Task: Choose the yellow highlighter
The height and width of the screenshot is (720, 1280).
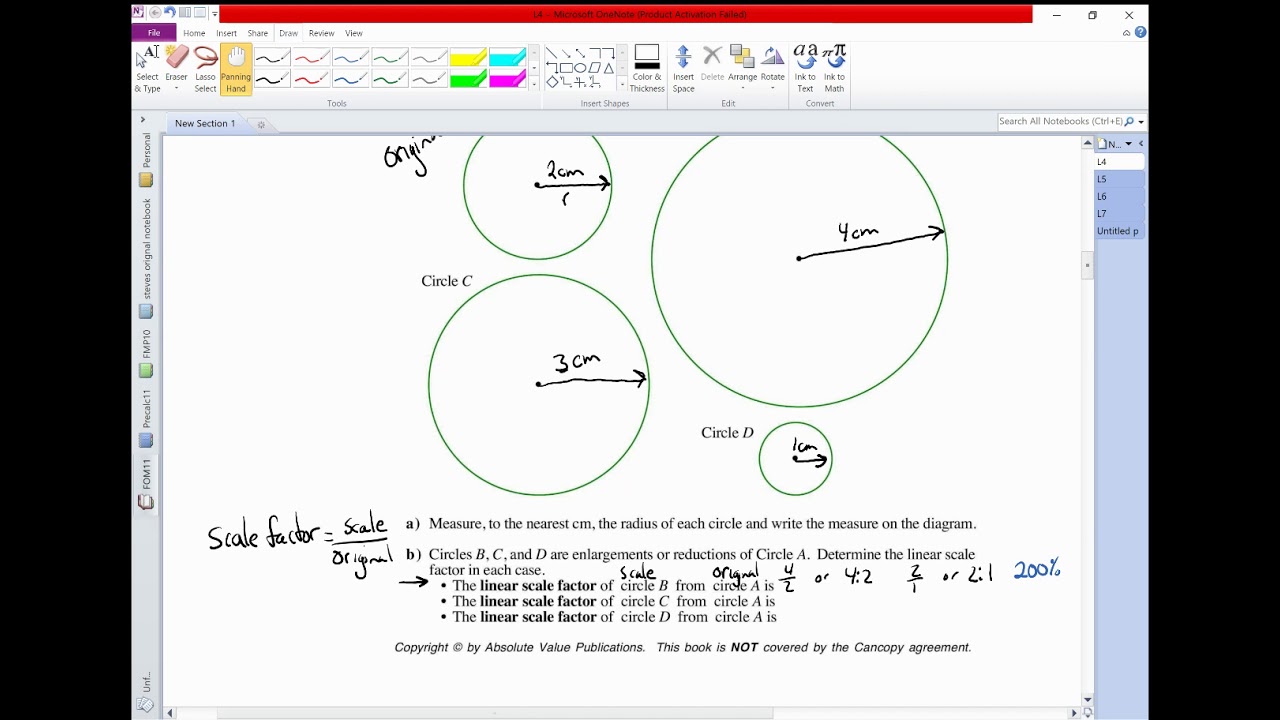Action: tap(467, 58)
